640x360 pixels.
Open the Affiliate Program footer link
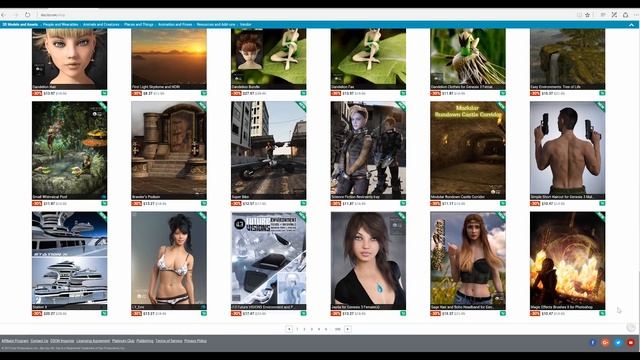tap(15, 341)
